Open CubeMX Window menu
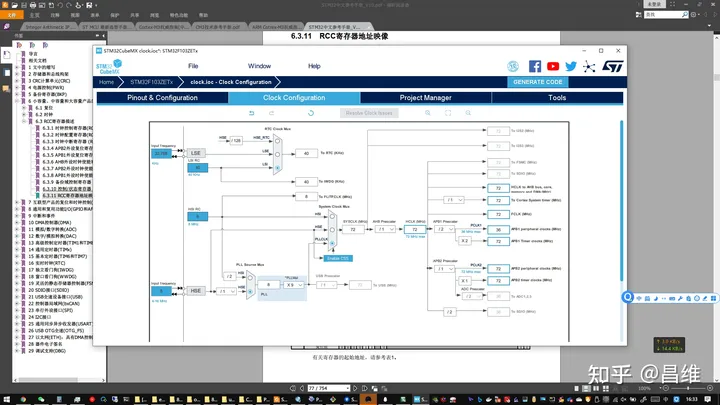This screenshot has height=405, width=720. 259,66
